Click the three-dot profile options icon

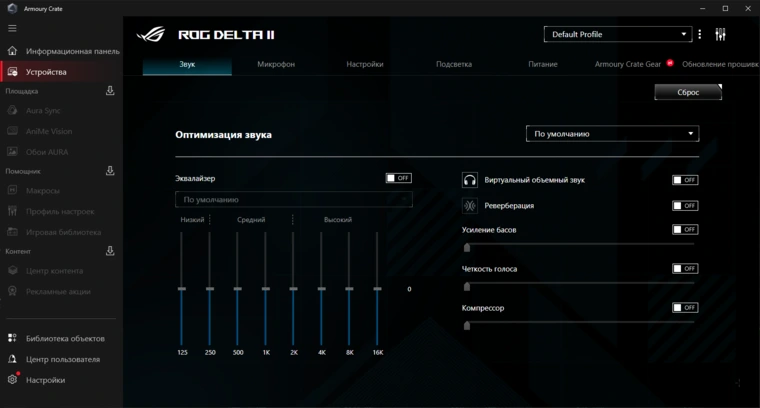699,34
